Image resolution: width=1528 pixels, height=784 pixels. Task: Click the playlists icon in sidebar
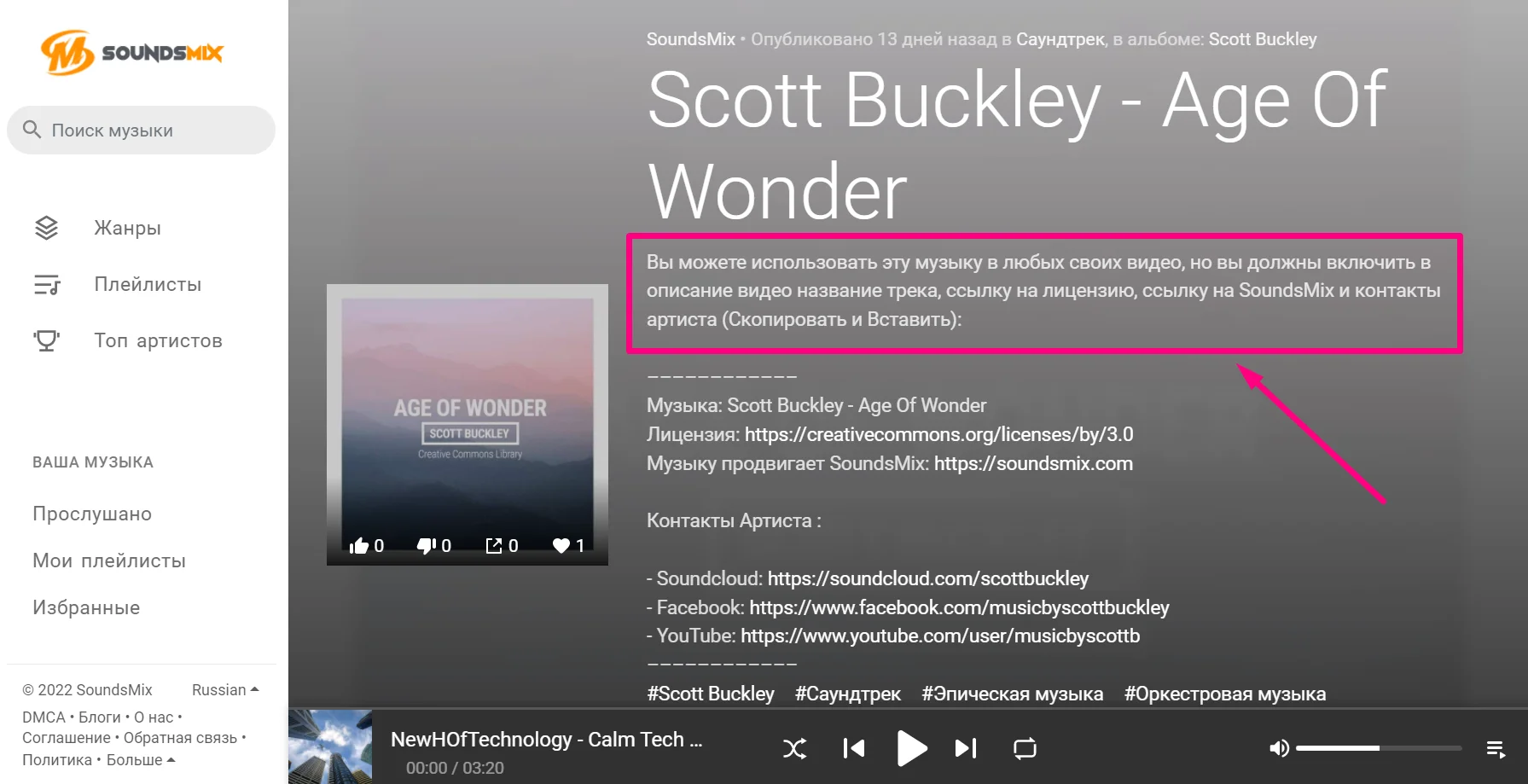click(46, 284)
